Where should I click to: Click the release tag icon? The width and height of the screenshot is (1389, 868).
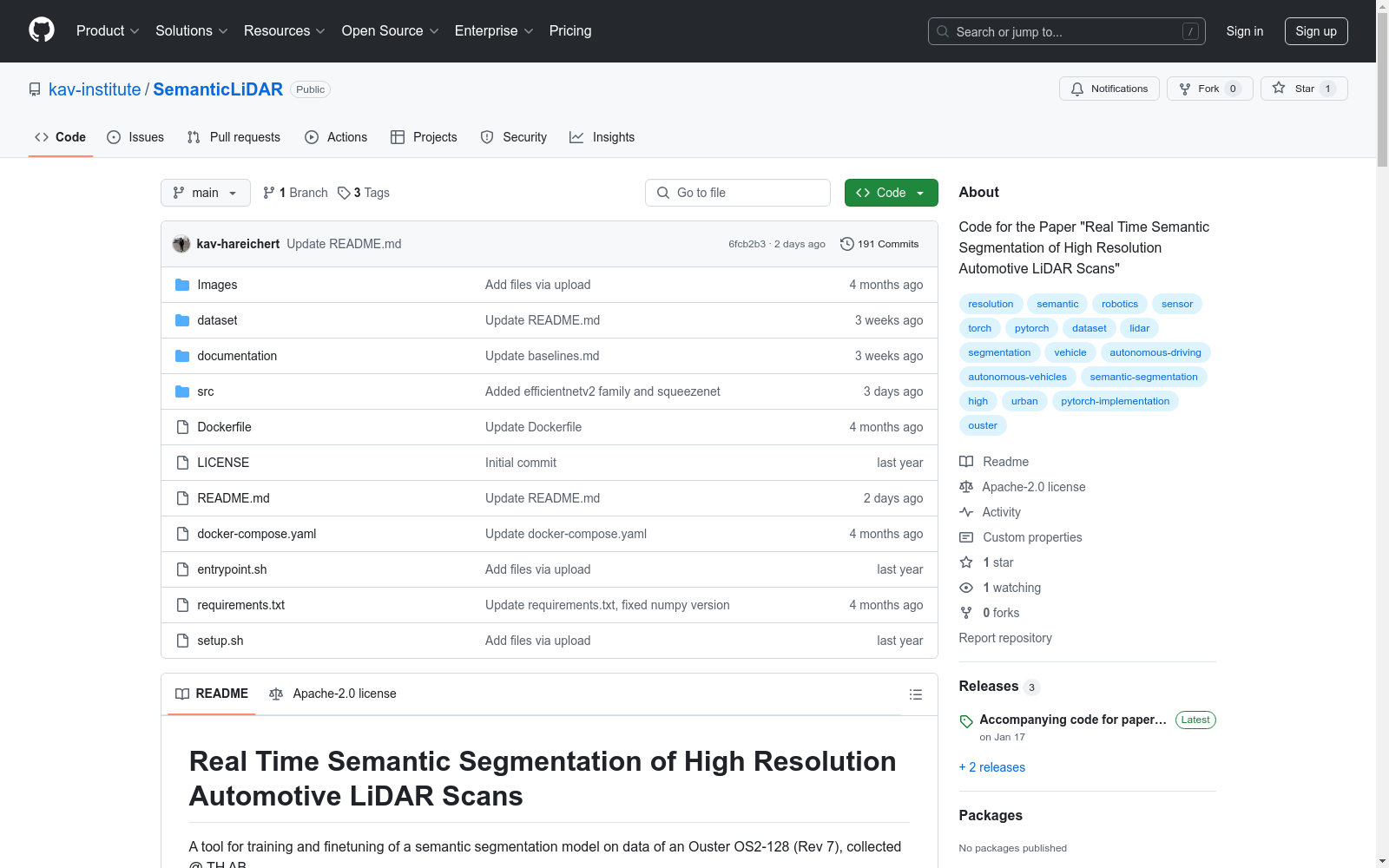point(966,721)
